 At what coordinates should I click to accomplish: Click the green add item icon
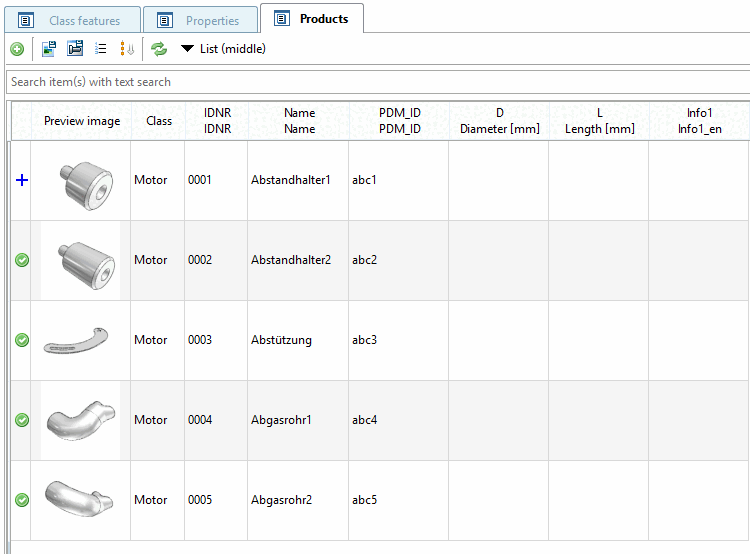pyautogui.click(x=17, y=49)
